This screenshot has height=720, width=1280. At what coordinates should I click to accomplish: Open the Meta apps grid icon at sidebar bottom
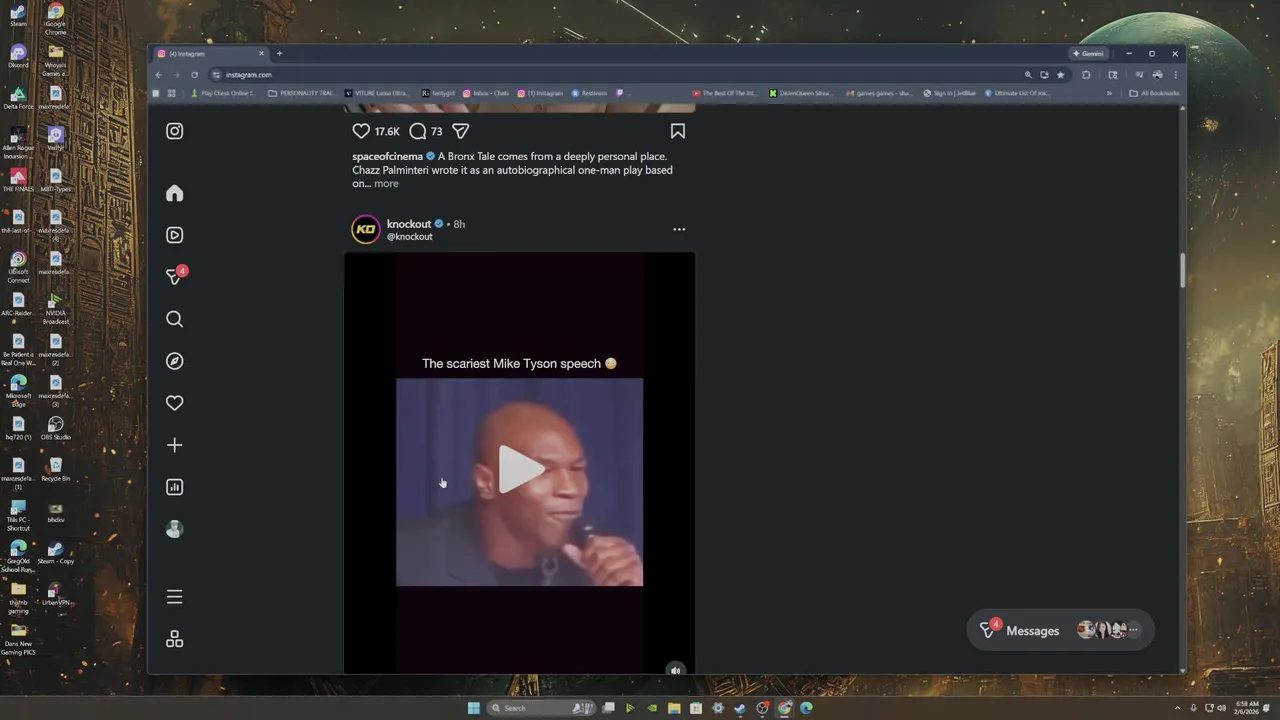[x=174, y=639]
